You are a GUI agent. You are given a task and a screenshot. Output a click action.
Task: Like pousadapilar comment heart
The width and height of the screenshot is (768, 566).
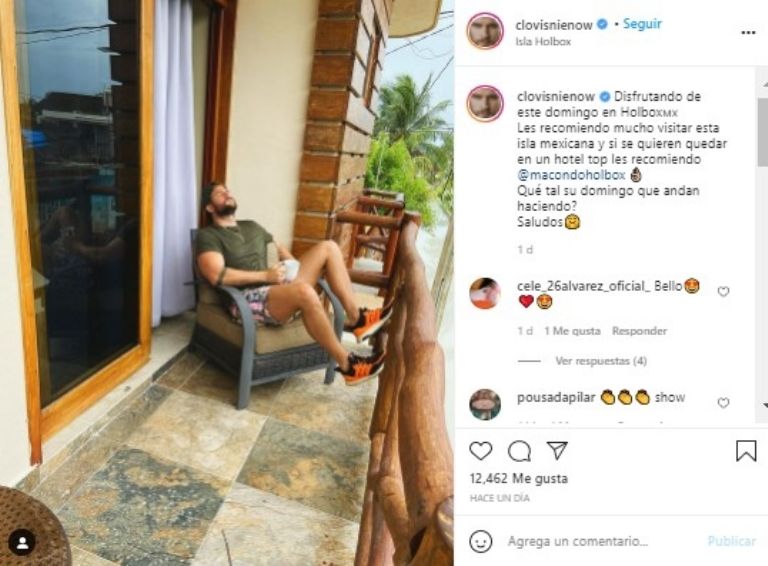click(x=723, y=403)
